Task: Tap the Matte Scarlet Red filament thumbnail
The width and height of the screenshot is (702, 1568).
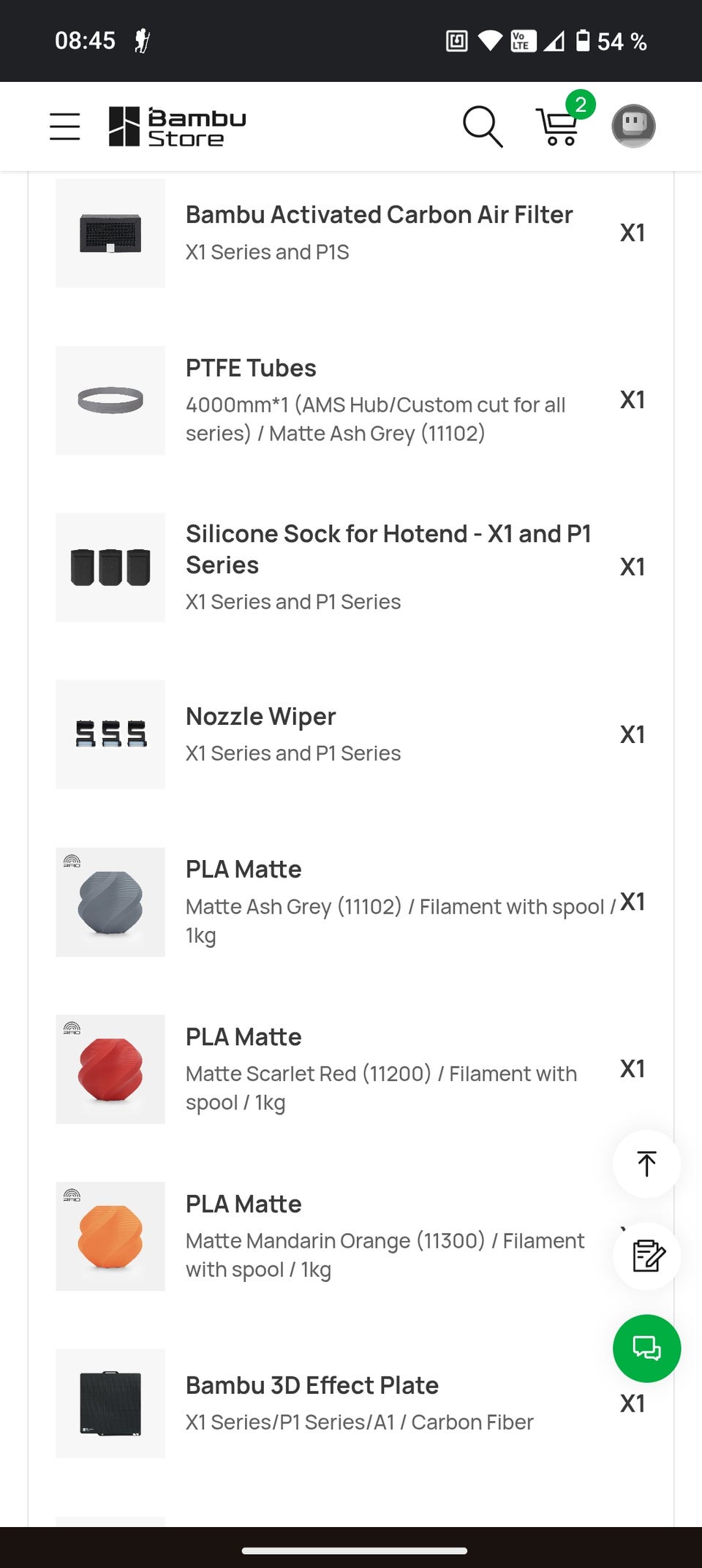Action: click(110, 1068)
